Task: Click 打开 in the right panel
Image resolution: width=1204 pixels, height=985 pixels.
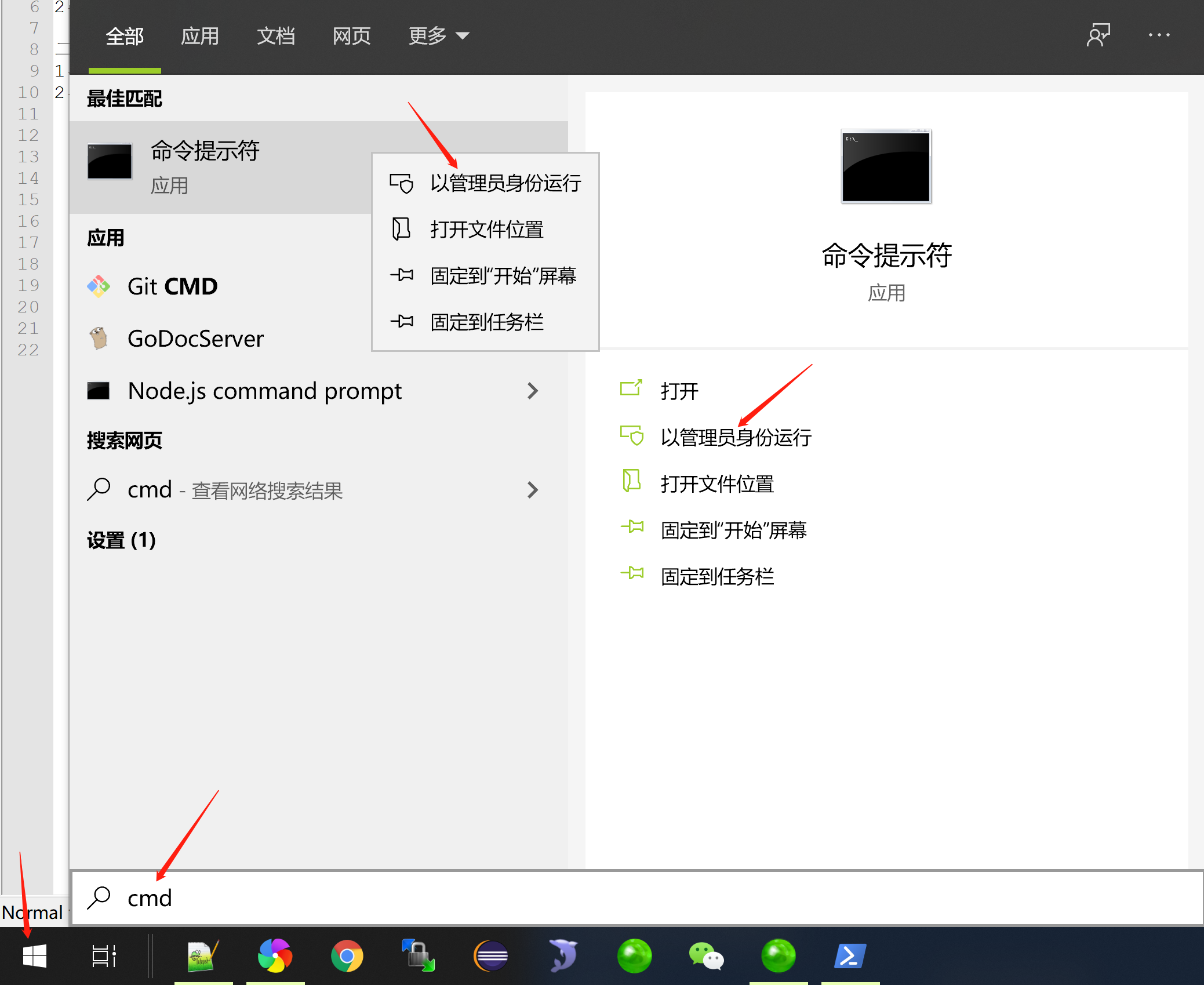Action: click(x=679, y=391)
